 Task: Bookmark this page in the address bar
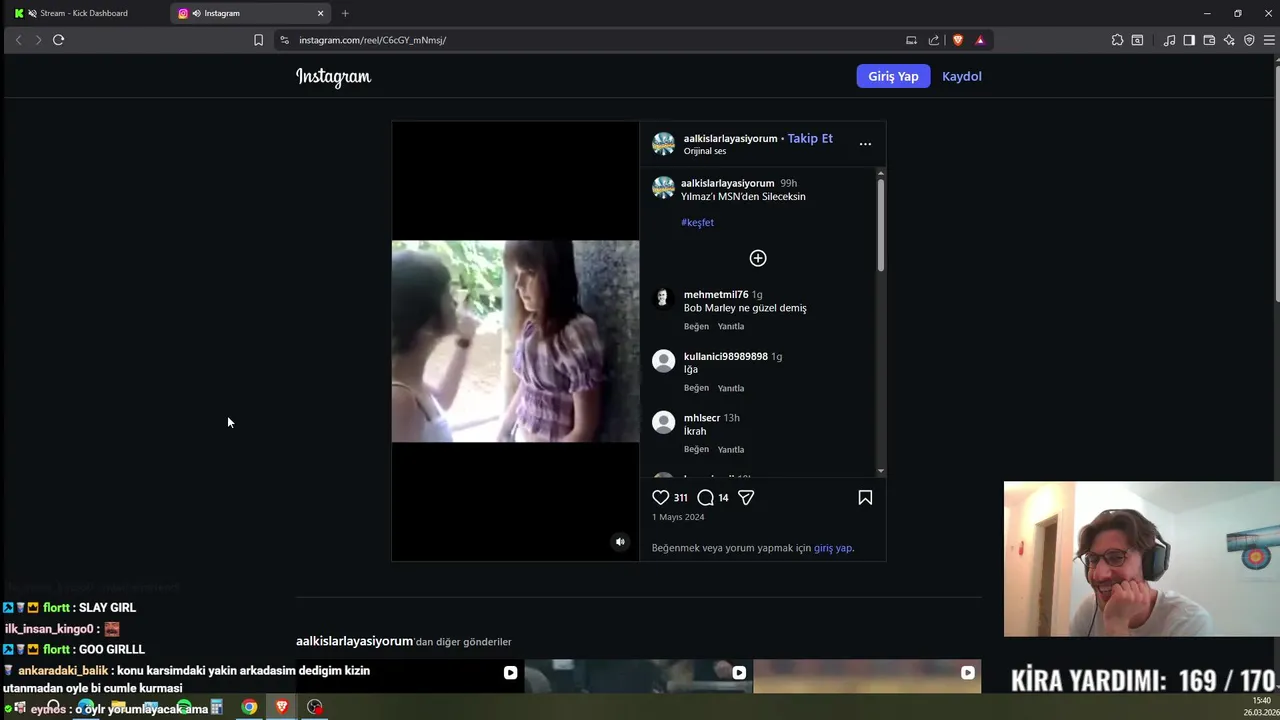click(258, 40)
